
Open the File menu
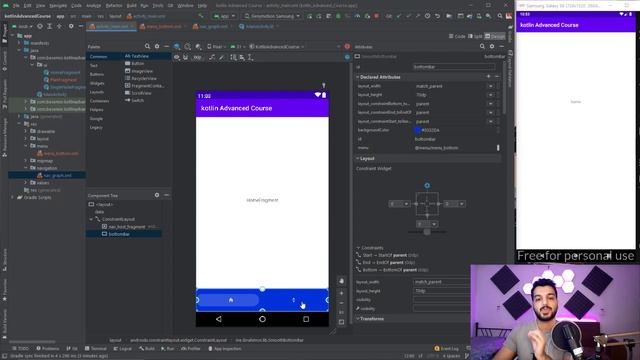16,6
